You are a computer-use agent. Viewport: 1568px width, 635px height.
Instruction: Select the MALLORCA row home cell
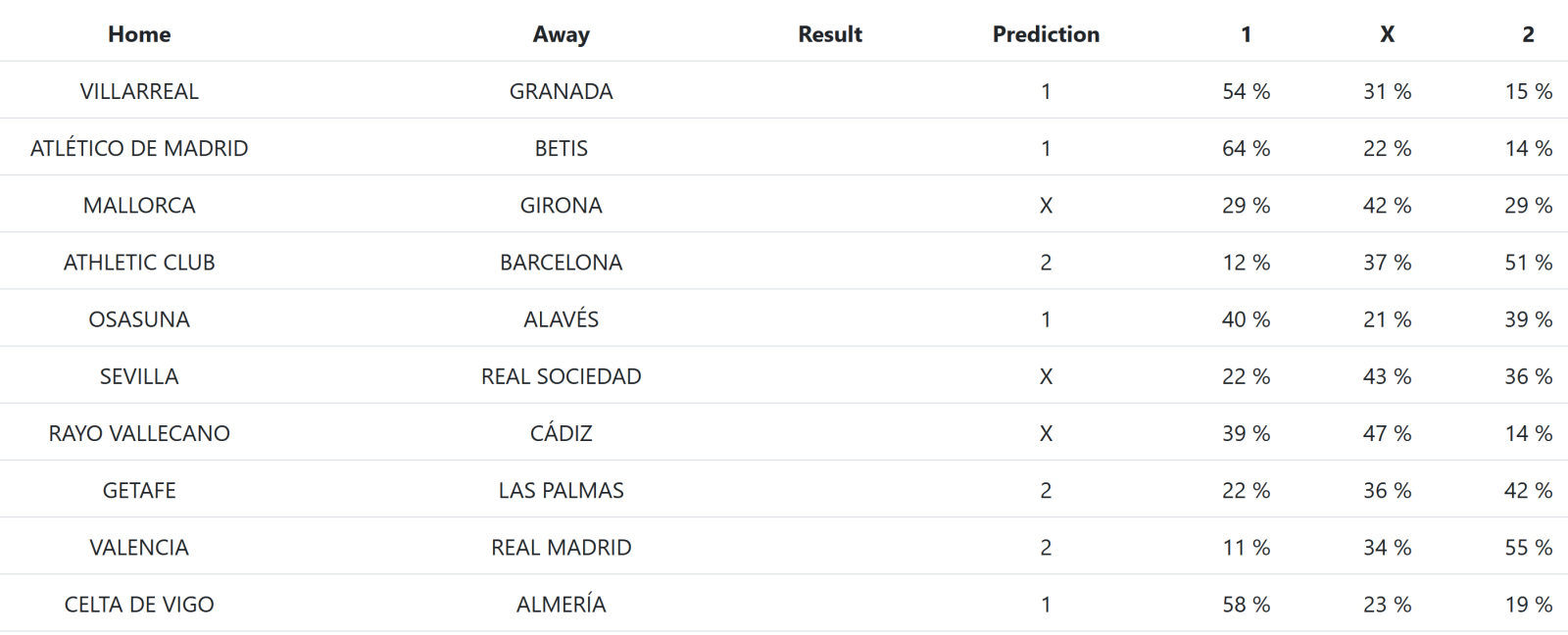[x=139, y=205]
